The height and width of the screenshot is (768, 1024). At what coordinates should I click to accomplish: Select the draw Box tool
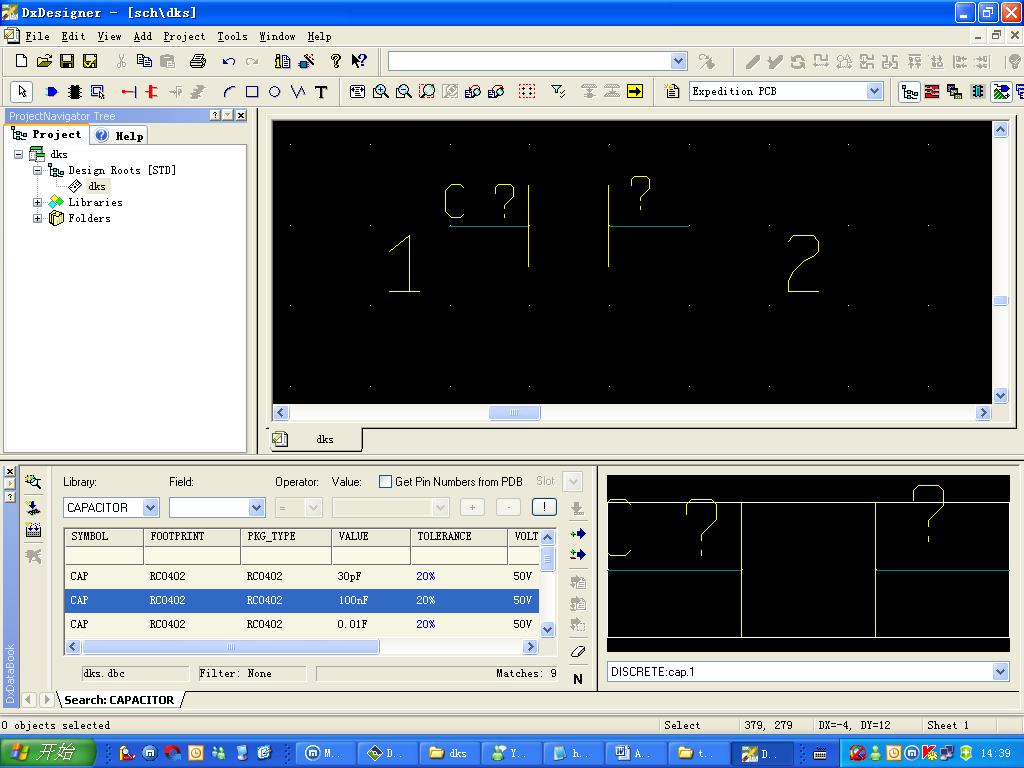[x=252, y=92]
